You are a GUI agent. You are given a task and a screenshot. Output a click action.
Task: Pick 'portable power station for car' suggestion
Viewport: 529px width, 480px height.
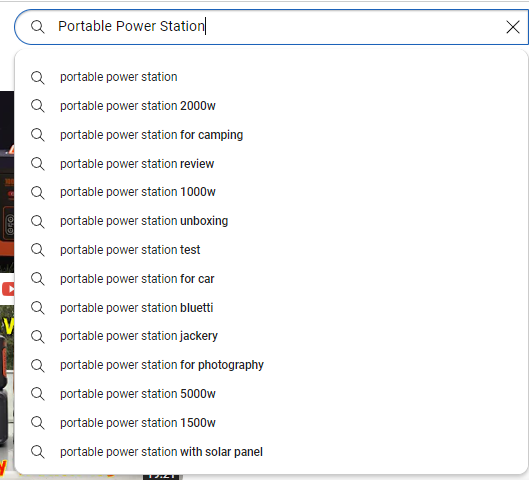tap(271, 279)
